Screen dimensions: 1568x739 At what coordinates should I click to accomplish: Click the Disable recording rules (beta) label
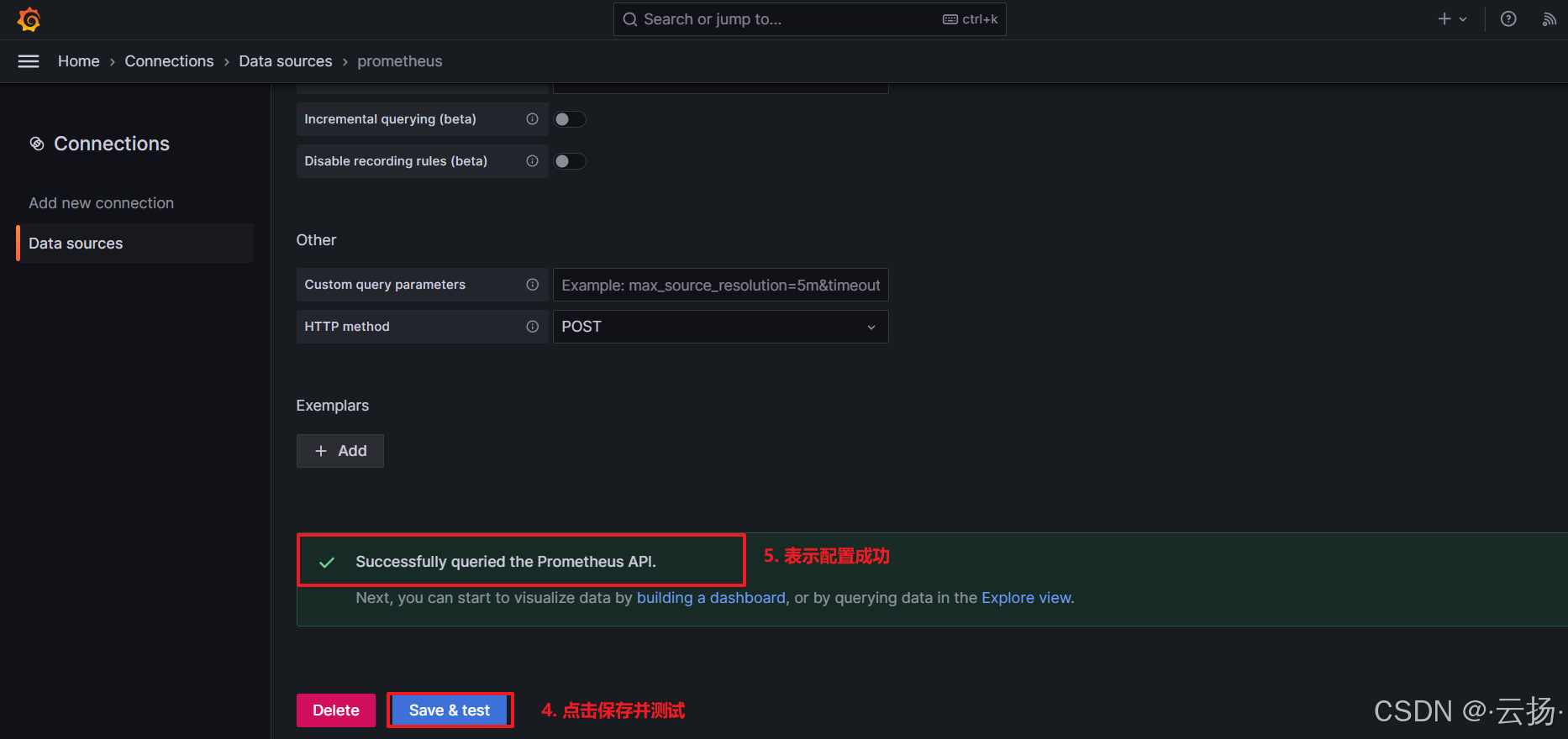[396, 161]
